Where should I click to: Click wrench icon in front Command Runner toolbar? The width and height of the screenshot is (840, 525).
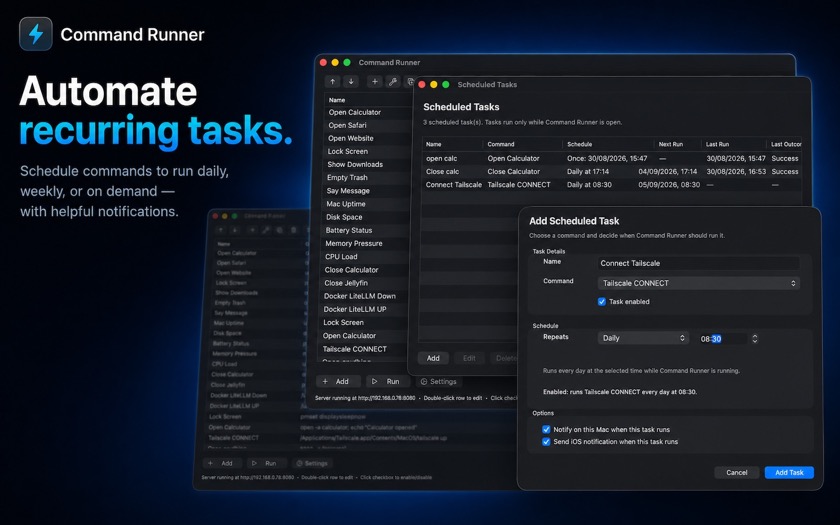pos(393,81)
